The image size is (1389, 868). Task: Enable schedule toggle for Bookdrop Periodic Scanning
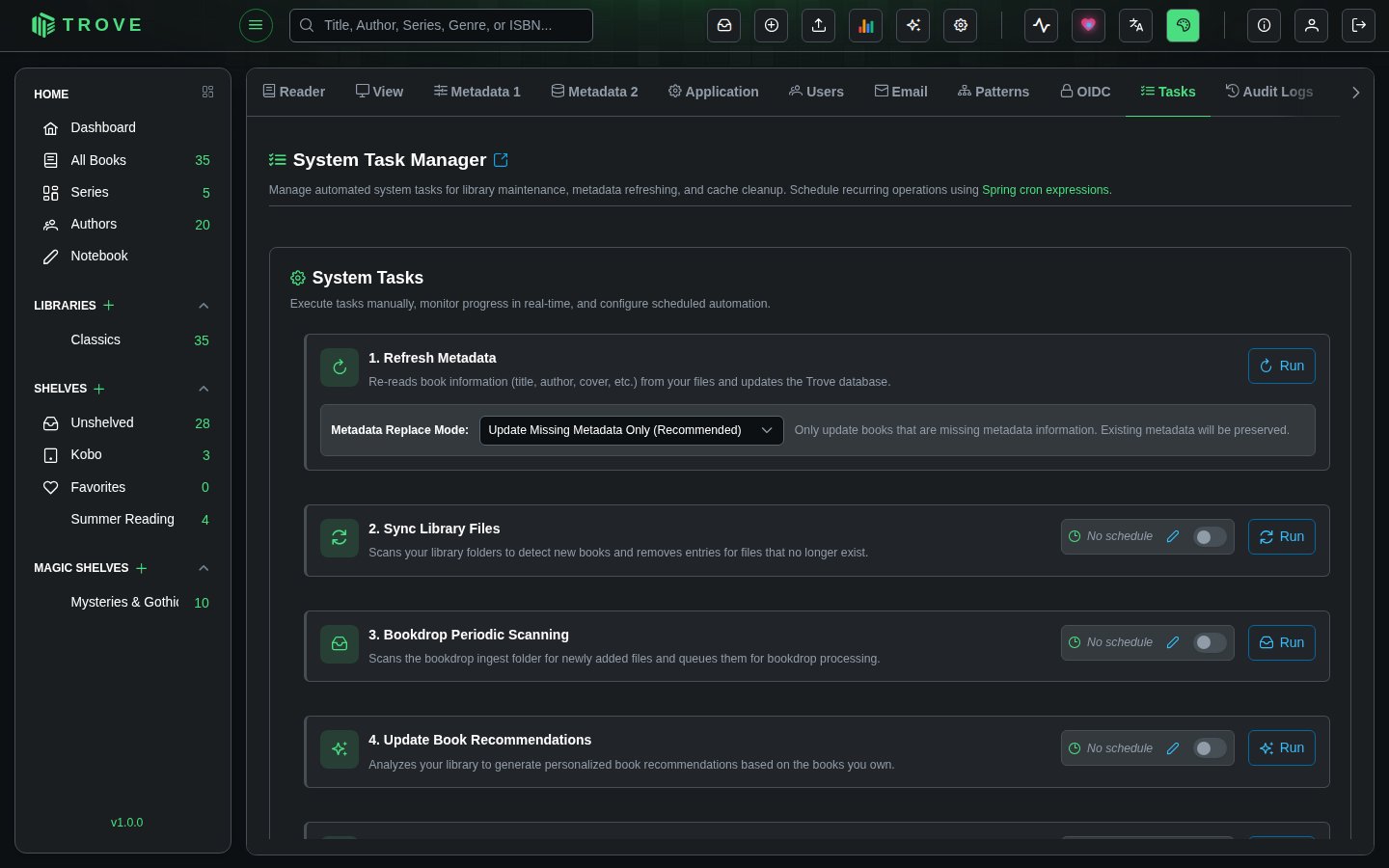[1210, 642]
